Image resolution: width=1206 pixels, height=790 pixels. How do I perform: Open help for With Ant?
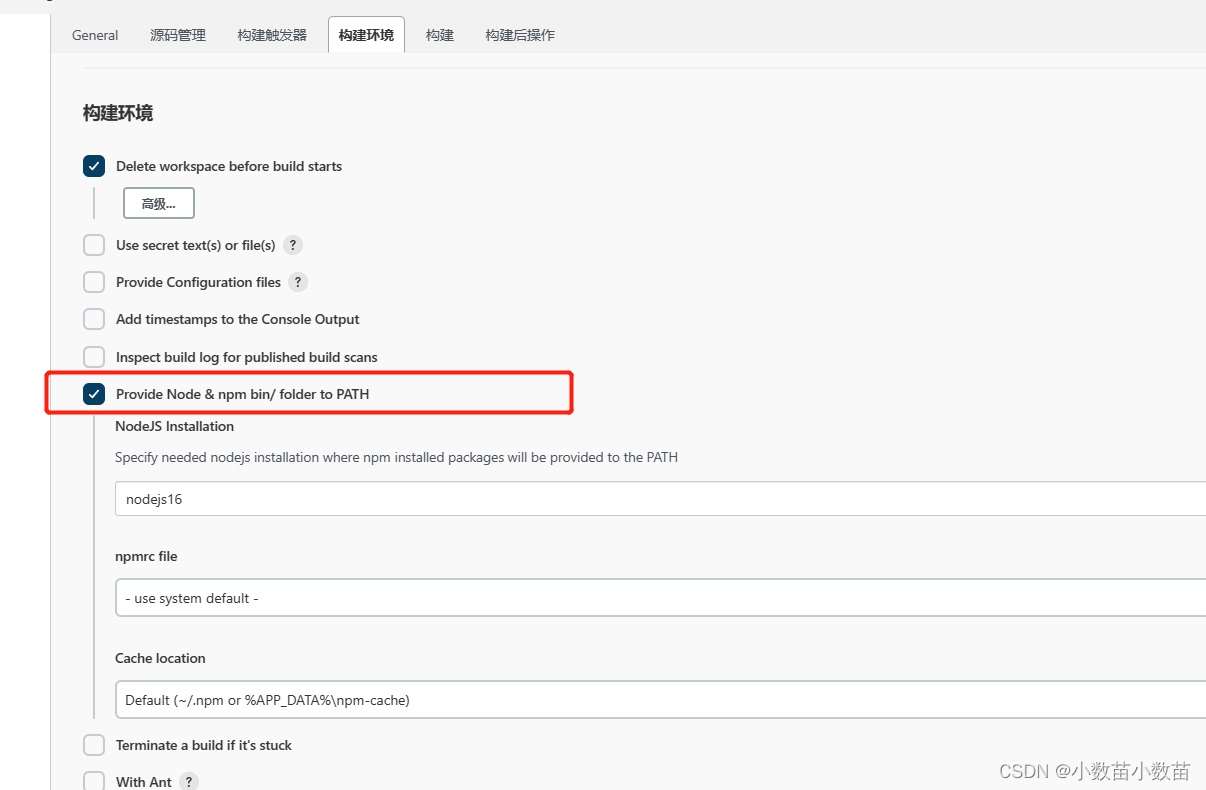coord(189,781)
